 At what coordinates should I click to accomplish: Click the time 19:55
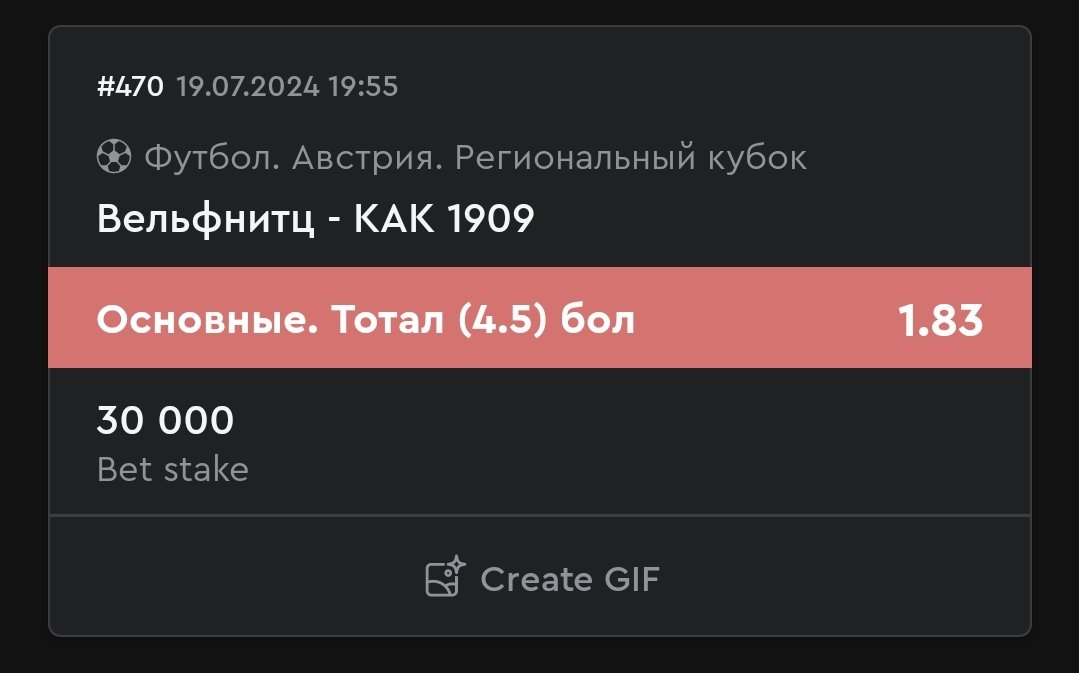tap(363, 87)
